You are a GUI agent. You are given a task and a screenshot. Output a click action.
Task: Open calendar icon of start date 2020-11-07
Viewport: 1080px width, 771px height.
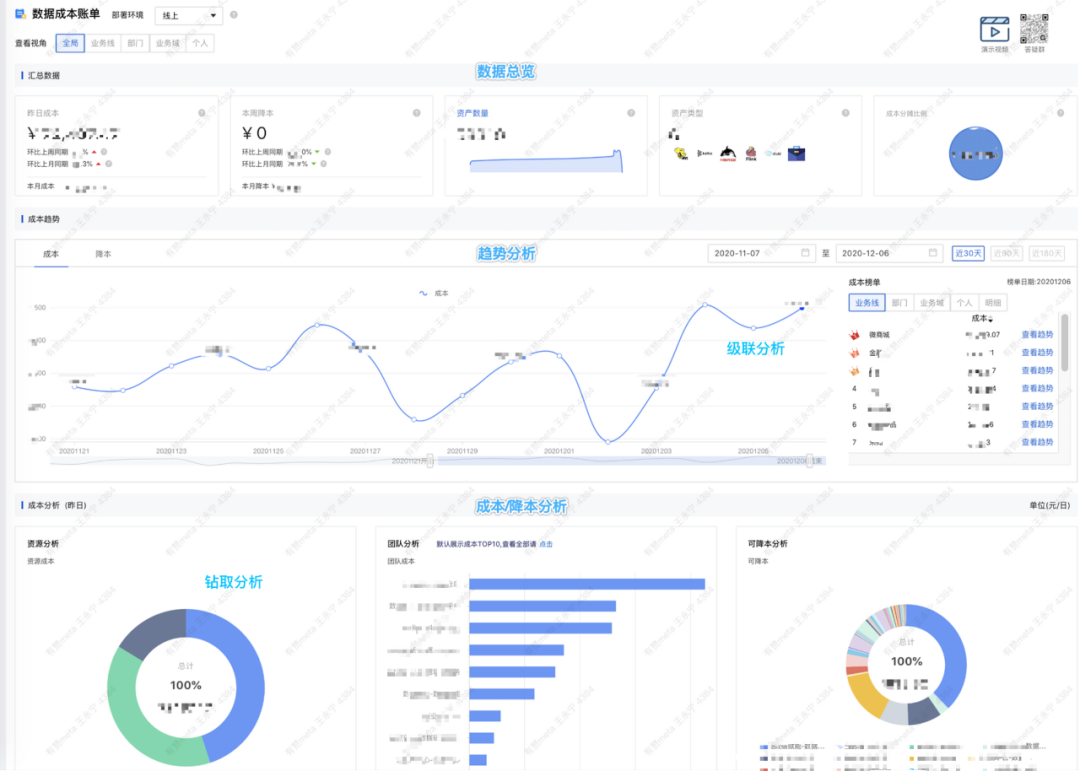point(805,253)
